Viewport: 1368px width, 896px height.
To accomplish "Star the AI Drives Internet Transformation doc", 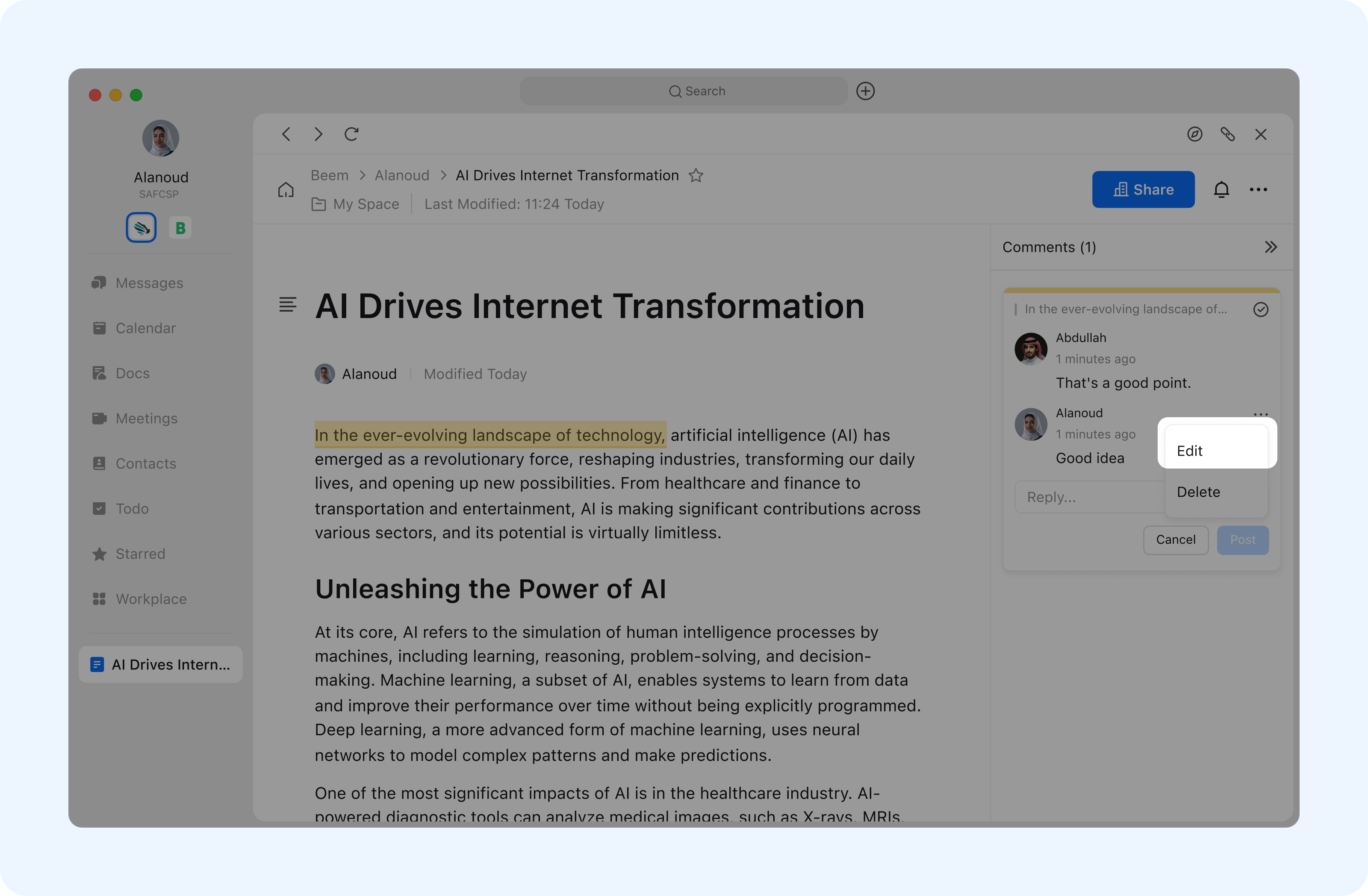I will (696, 175).
